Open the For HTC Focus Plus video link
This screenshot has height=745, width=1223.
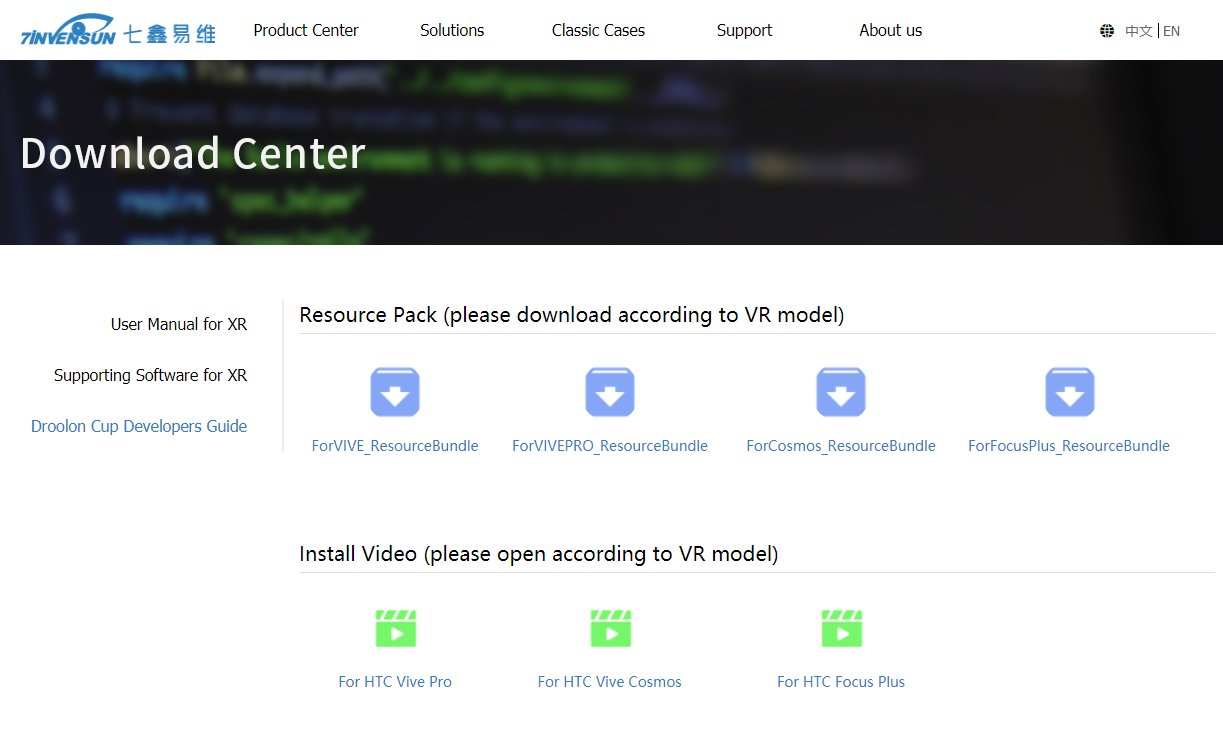point(841,682)
